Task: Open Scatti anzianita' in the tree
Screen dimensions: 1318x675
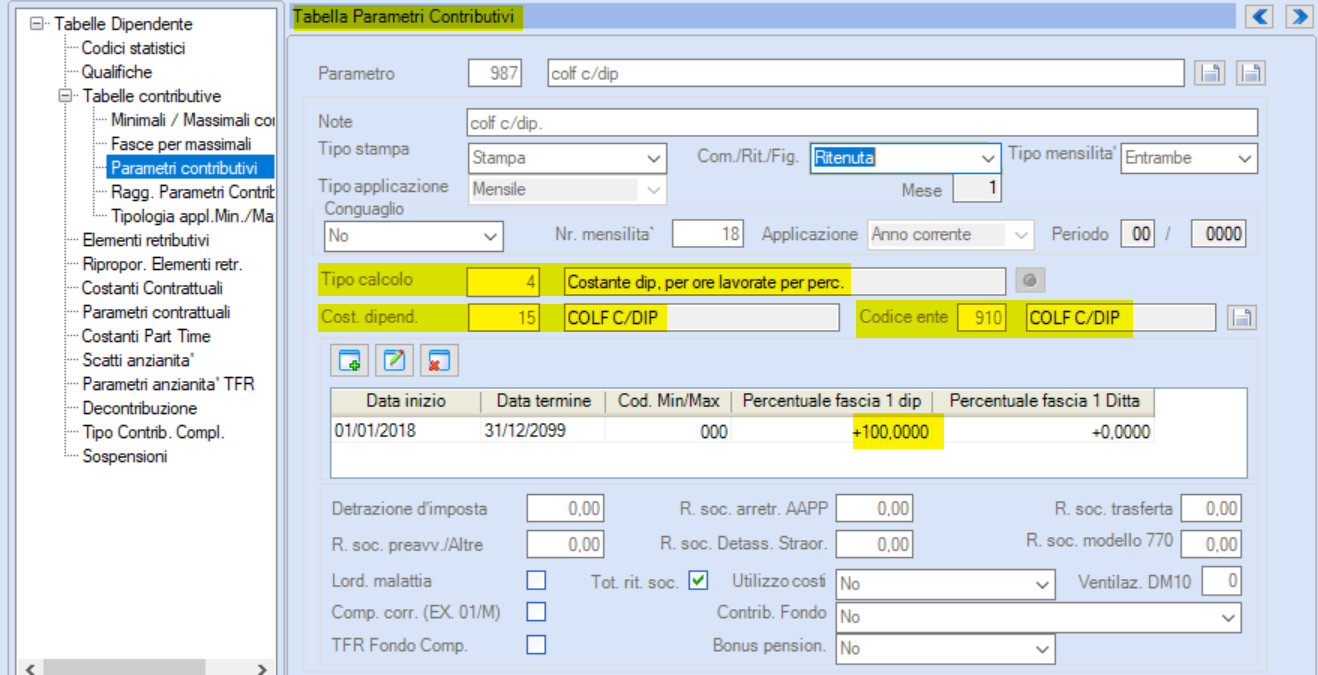Action: pos(139,360)
